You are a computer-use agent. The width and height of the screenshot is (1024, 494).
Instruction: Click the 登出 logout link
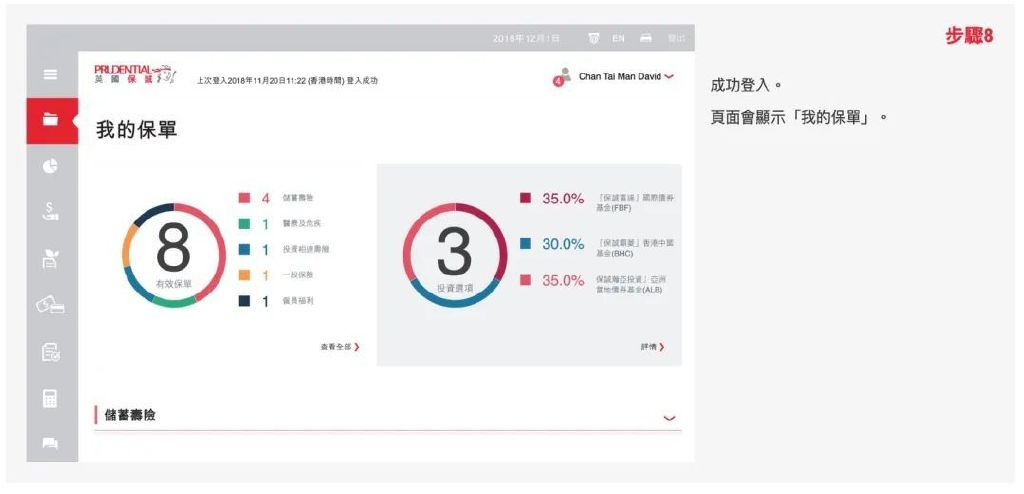click(677, 39)
